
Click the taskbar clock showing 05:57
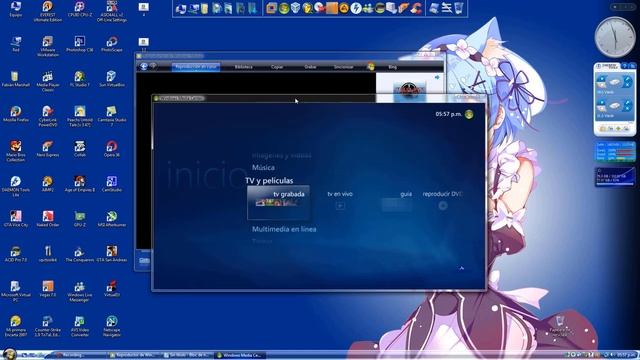pyautogui.click(x=626, y=355)
